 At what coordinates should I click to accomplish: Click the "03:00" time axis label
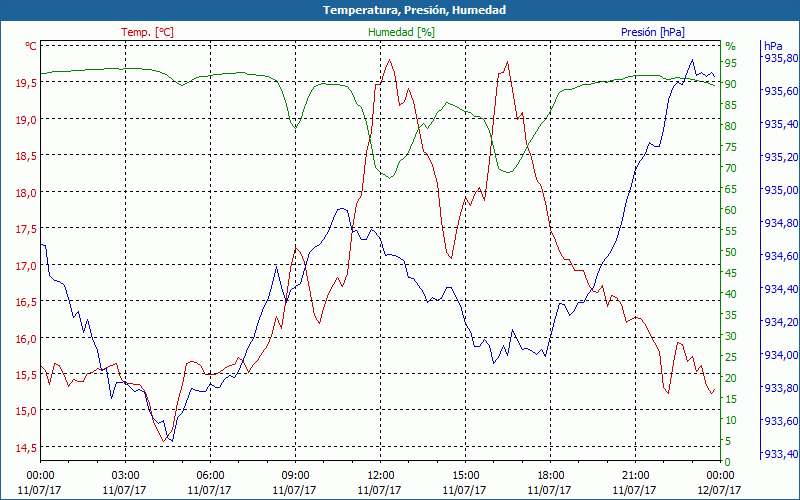(125, 476)
